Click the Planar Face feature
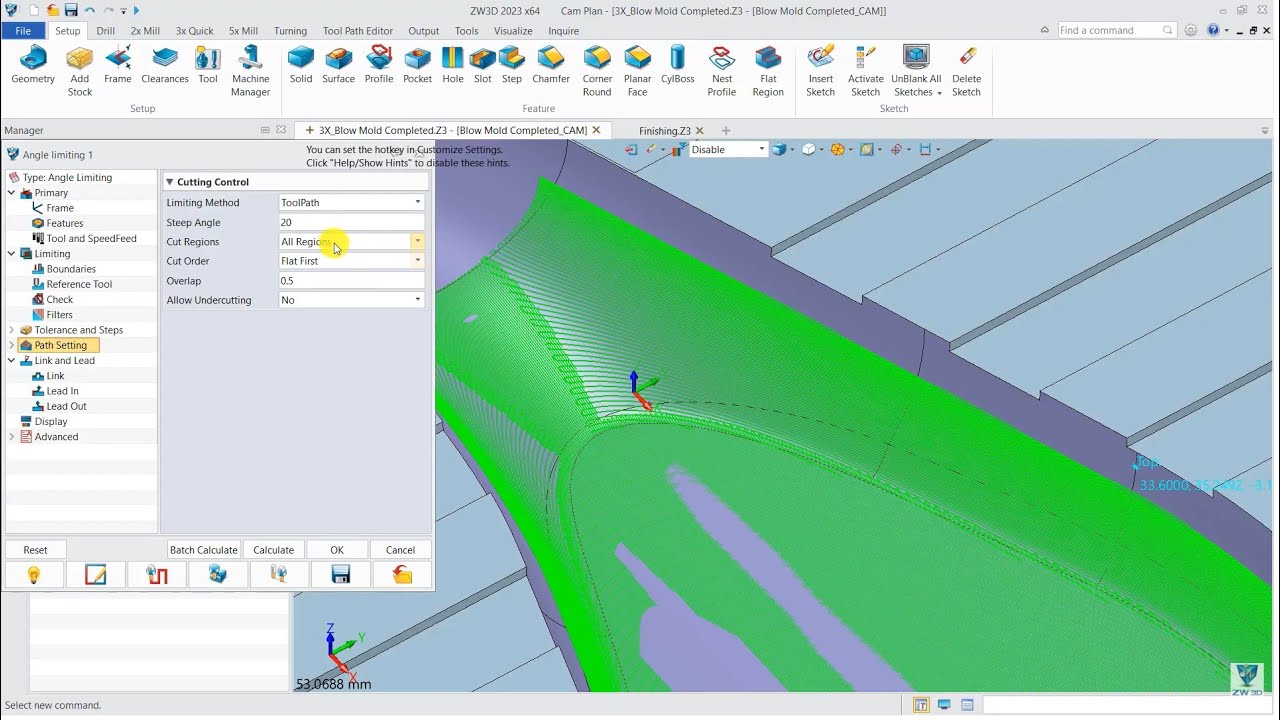The height and width of the screenshot is (720, 1280). point(638,71)
